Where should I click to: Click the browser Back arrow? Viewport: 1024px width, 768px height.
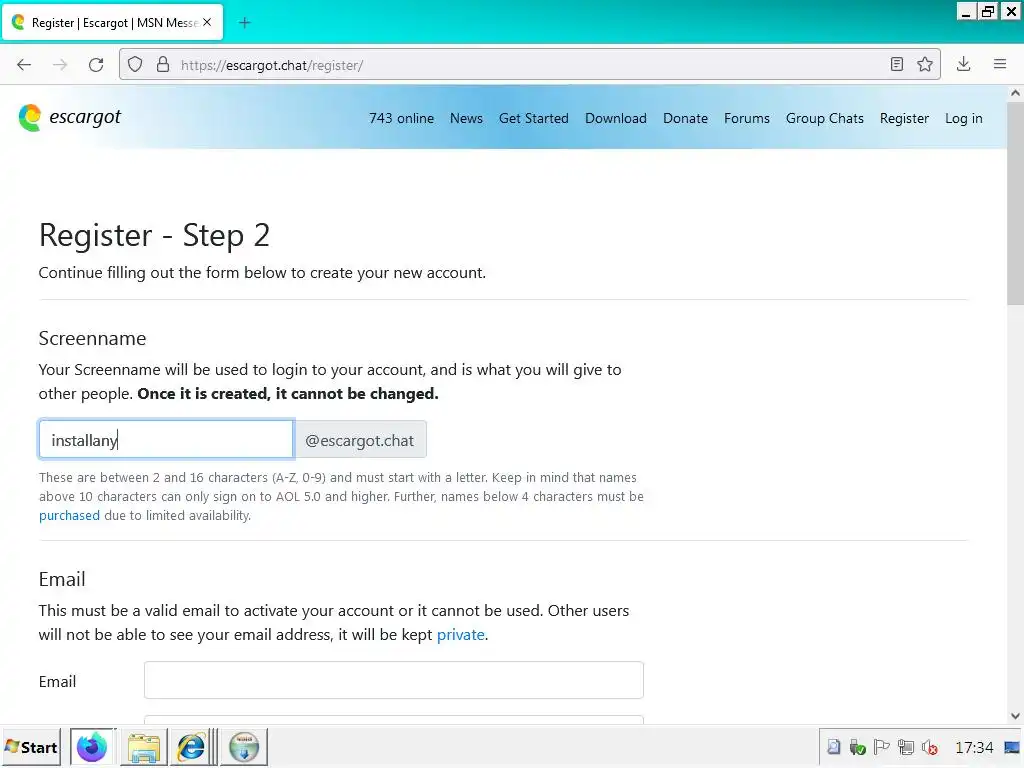[x=24, y=65]
